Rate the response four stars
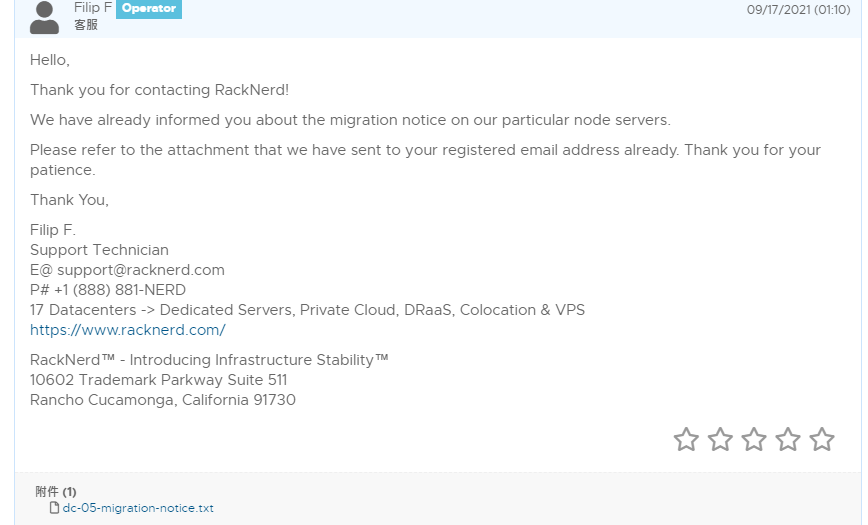 (788, 439)
